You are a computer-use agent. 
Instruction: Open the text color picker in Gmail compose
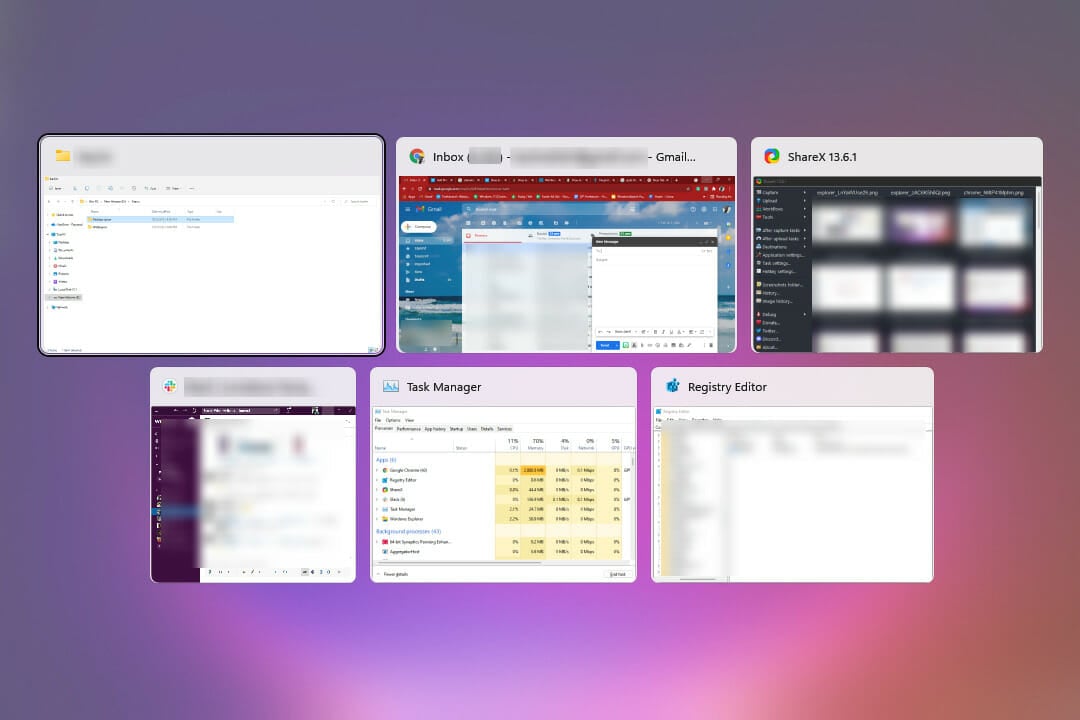click(680, 332)
